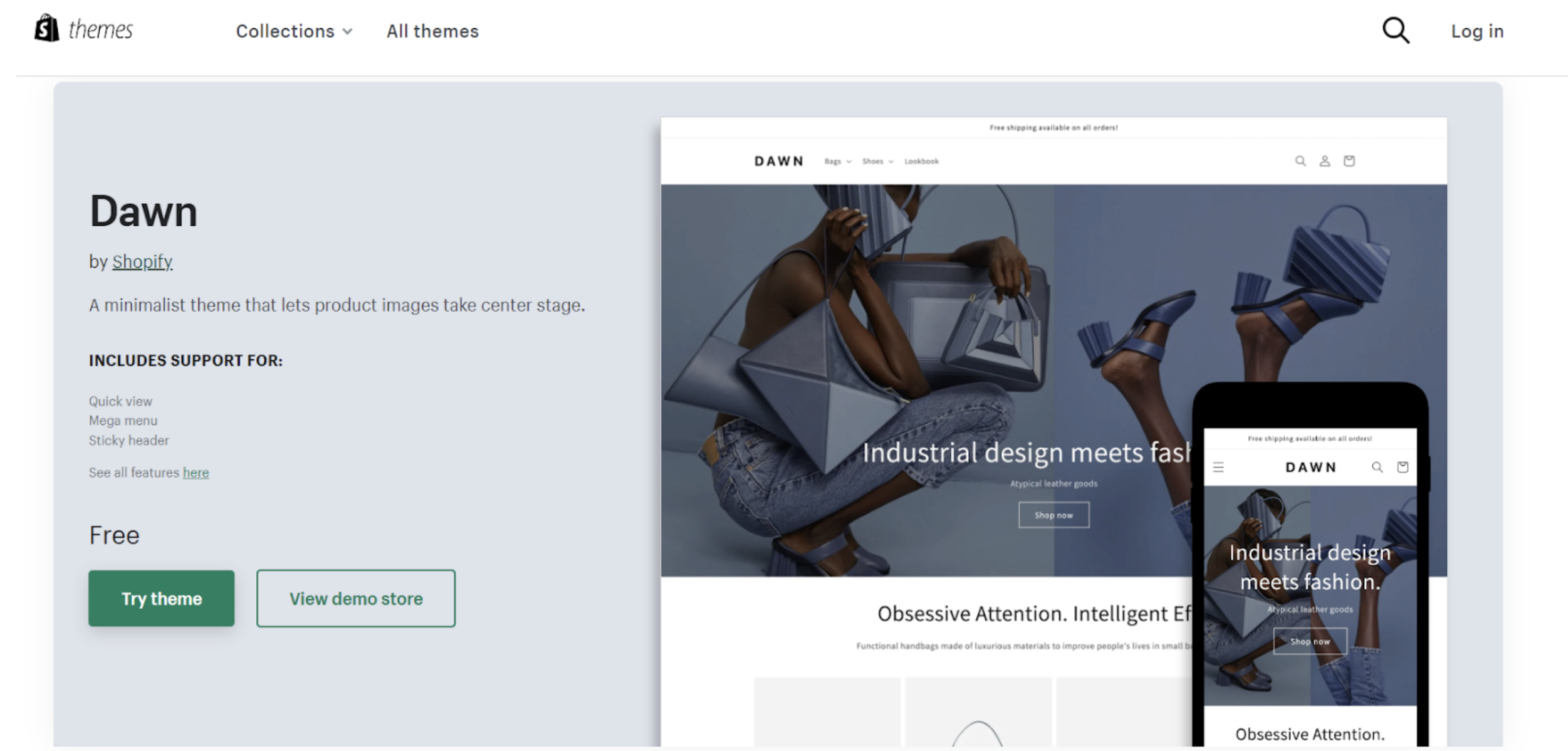The width and height of the screenshot is (1568, 751).
Task: Click 'Obsessive Attention. Intelligent' heading in desktop preview
Action: pos(1033,614)
